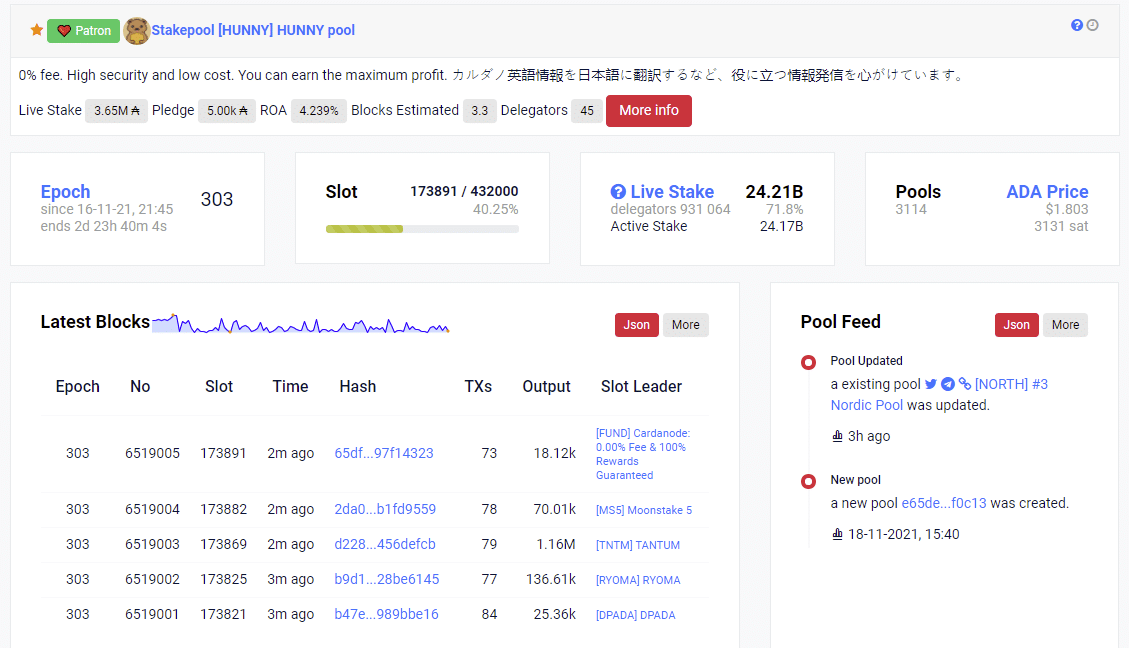Click Json button in Pool Feed
1129x648 pixels.
pyautogui.click(x=1016, y=324)
